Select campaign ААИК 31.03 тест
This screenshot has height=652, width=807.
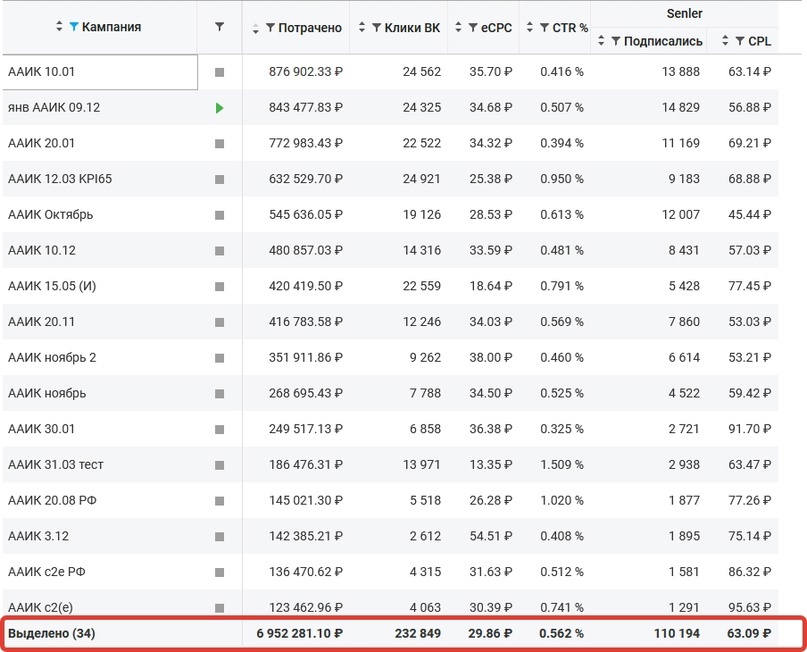(56, 465)
